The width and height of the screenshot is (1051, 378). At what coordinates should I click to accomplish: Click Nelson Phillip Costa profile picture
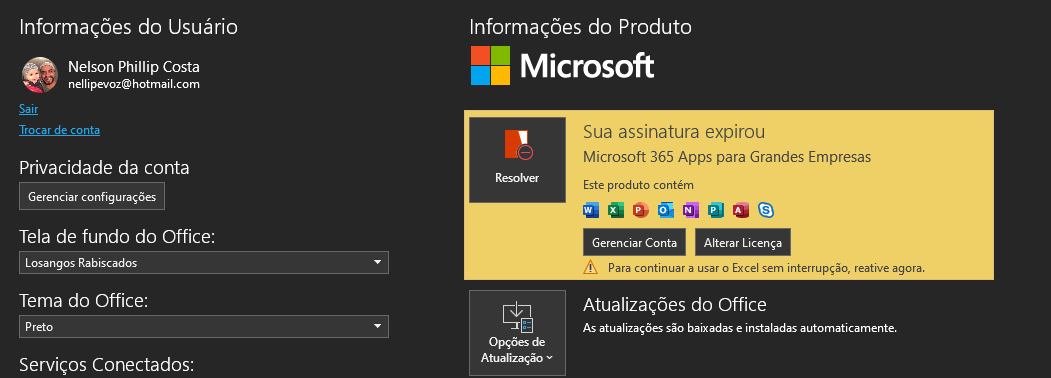coord(40,74)
